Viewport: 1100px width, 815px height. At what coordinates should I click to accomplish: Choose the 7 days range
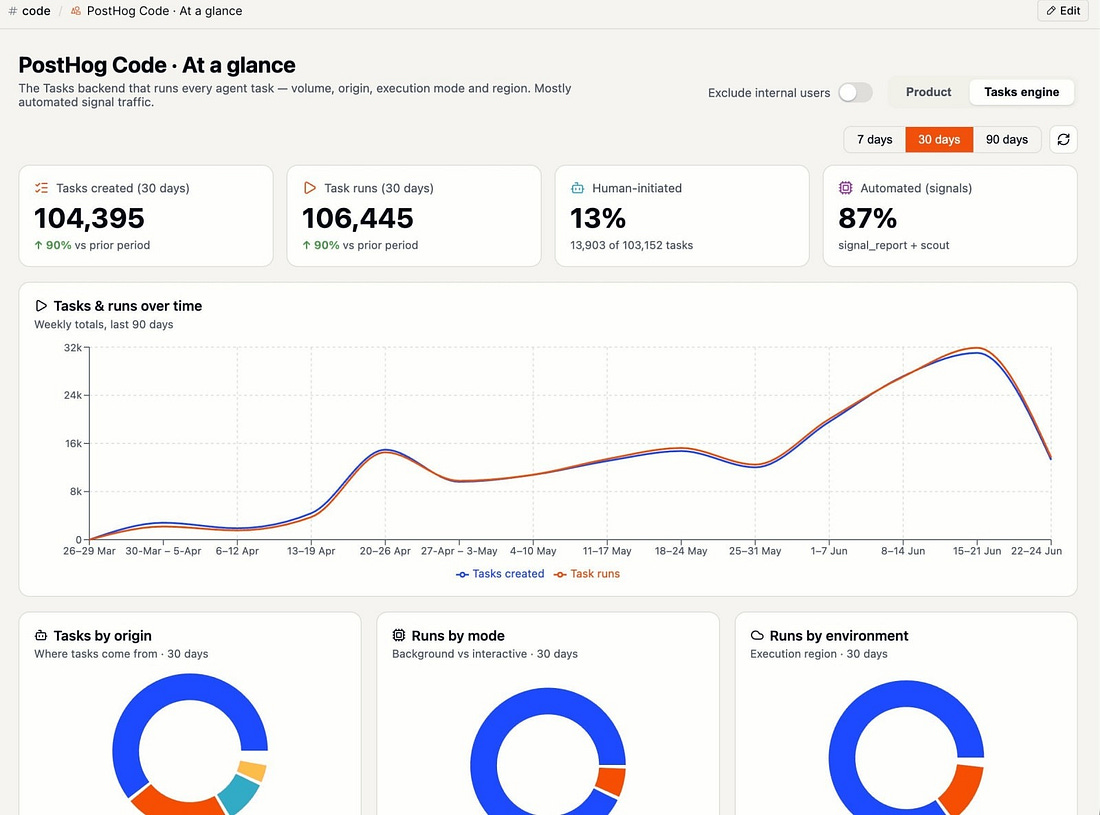[874, 140]
